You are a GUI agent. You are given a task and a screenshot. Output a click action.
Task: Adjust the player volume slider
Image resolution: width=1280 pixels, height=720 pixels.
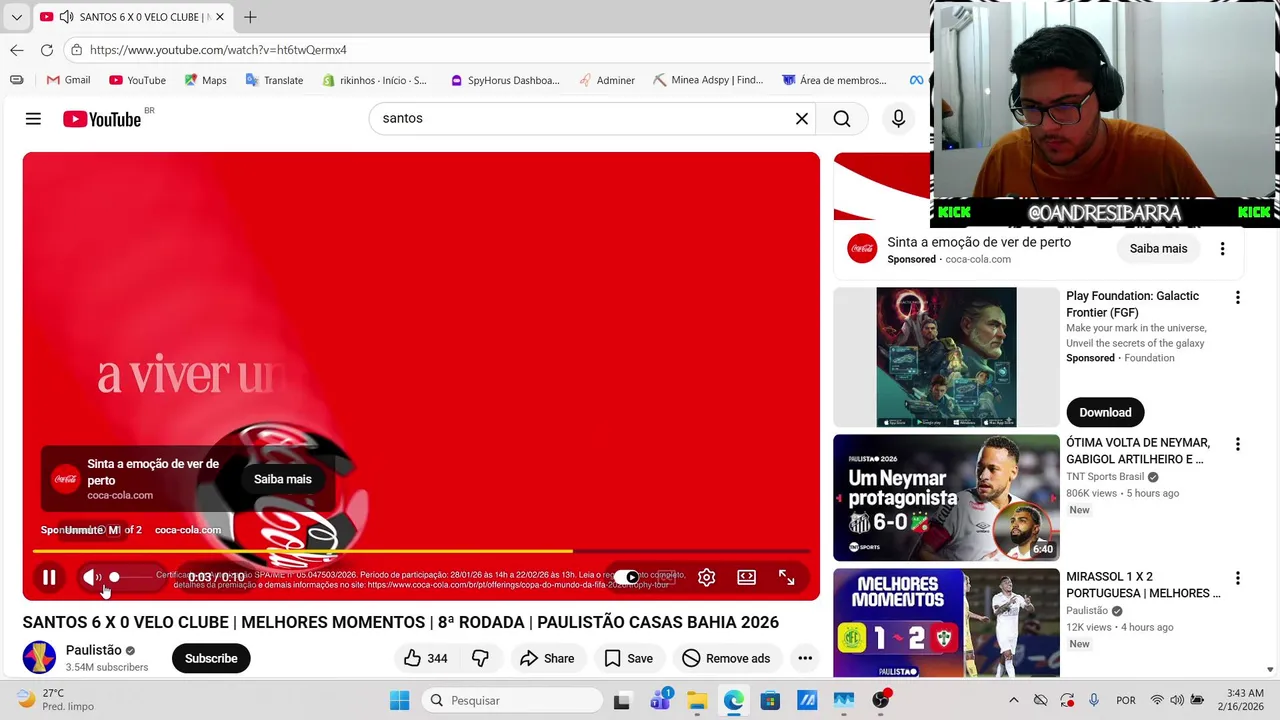point(134,577)
